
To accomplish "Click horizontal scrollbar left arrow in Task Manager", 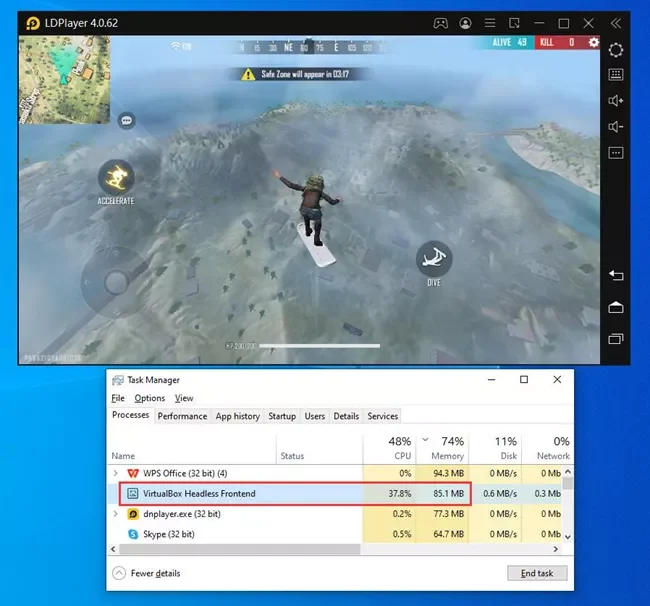I will click(x=113, y=549).
